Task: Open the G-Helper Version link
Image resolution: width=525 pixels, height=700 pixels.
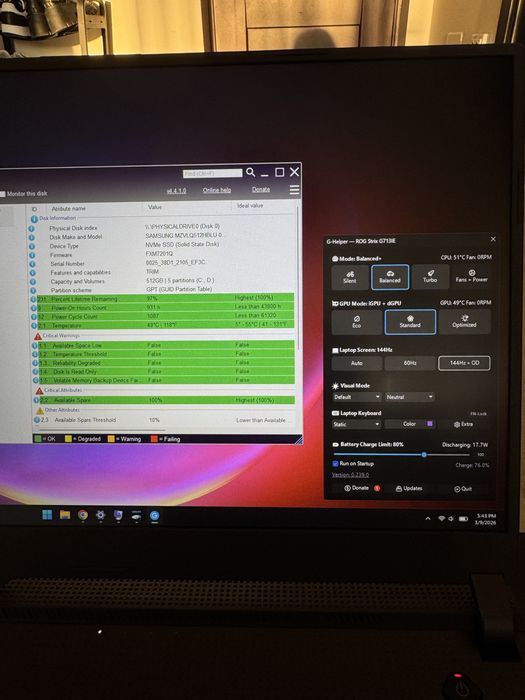Action: click(x=350, y=475)
